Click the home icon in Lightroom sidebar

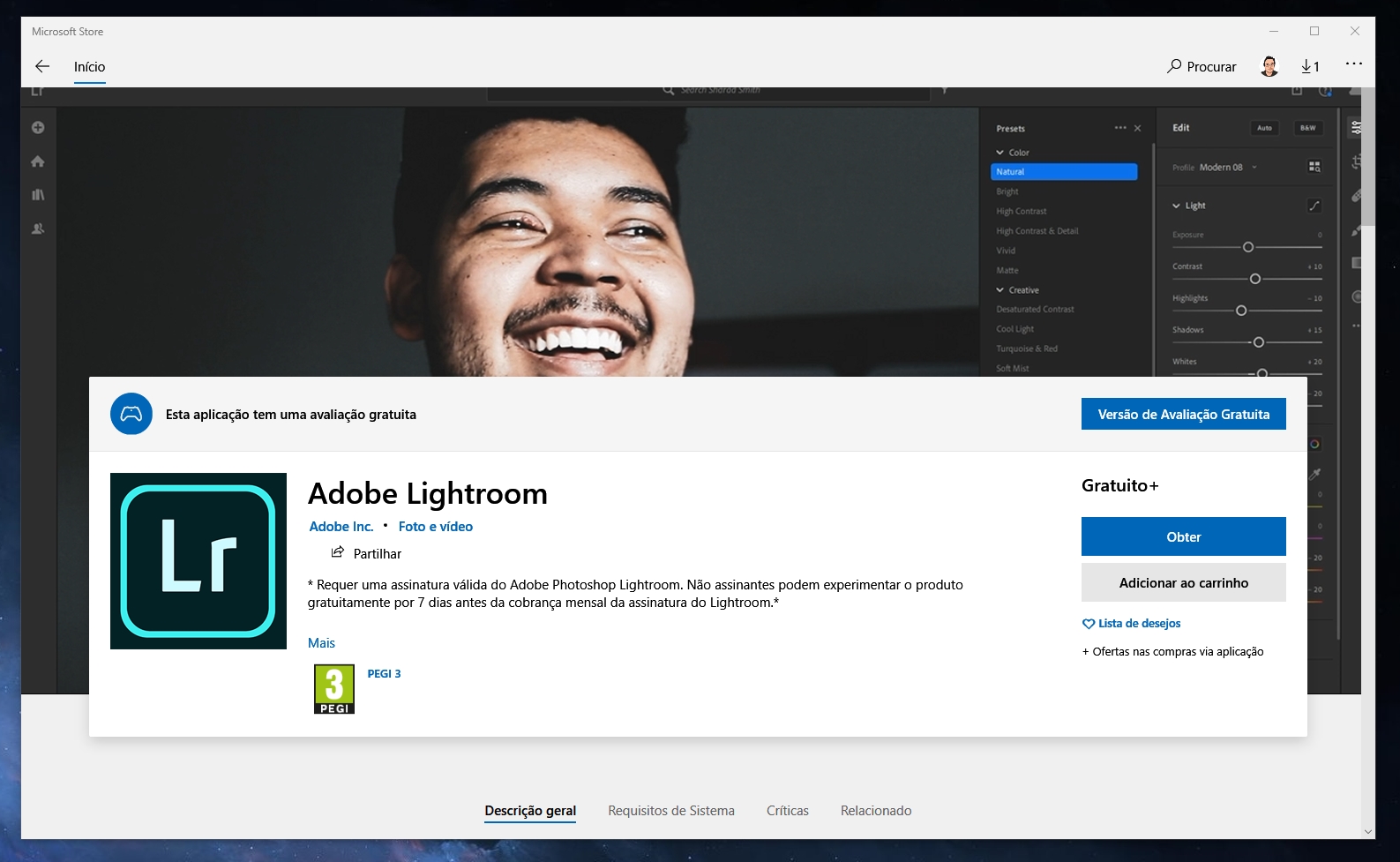point(38,161)
